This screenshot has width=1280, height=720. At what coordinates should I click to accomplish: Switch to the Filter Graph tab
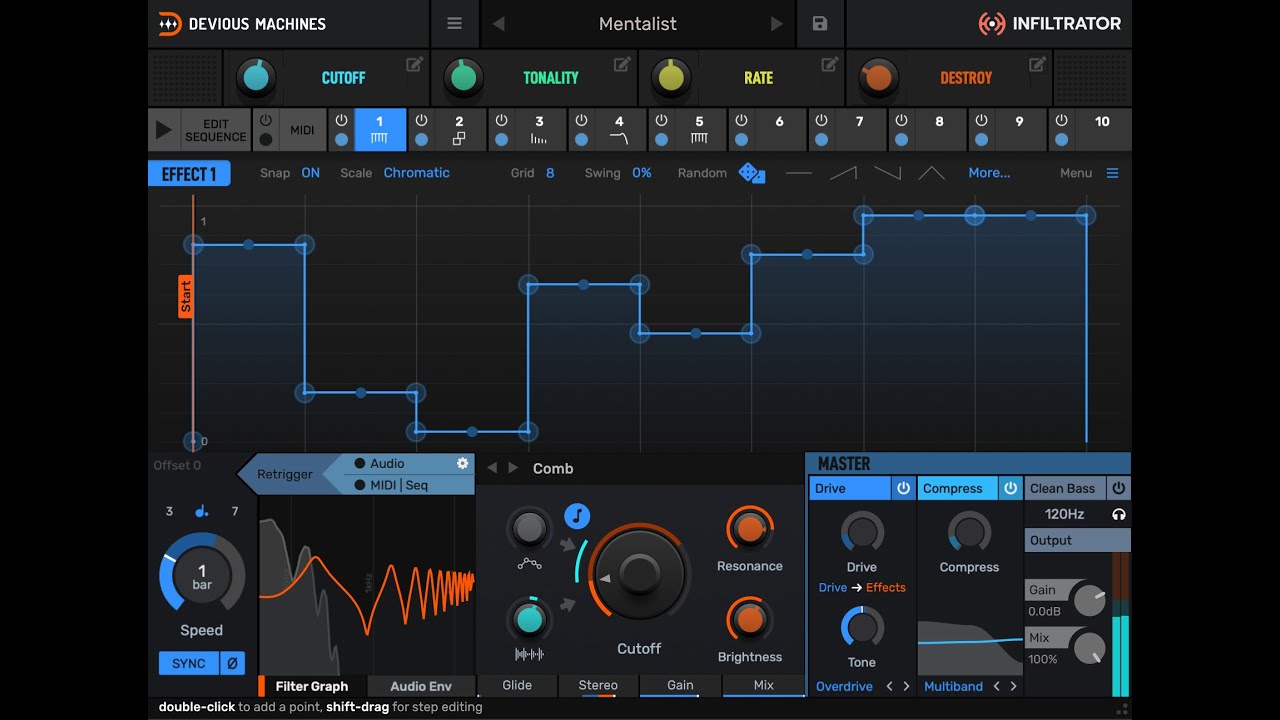(312, 686)
